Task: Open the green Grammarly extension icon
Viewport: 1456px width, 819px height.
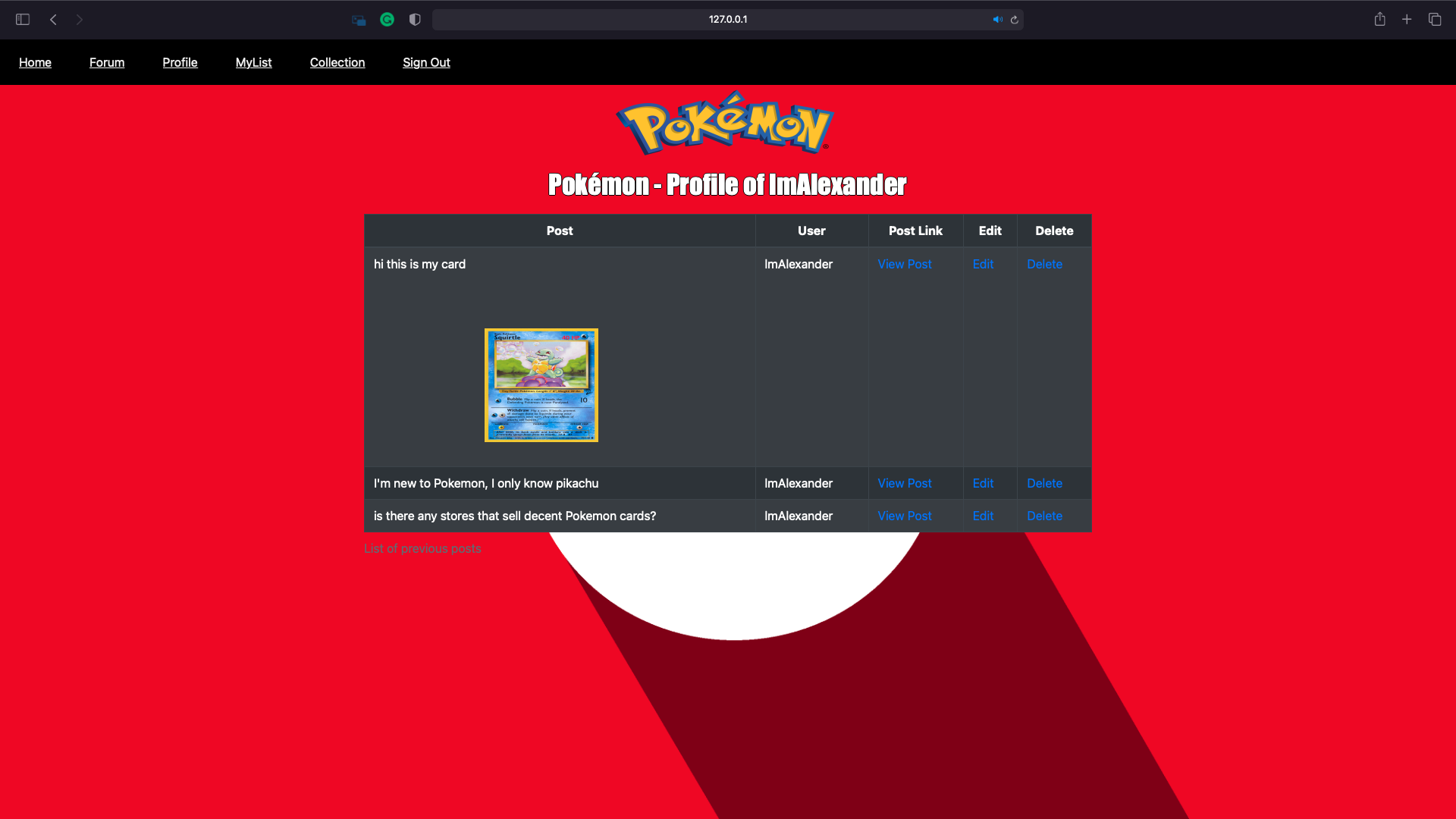Action: click(388, 20)
